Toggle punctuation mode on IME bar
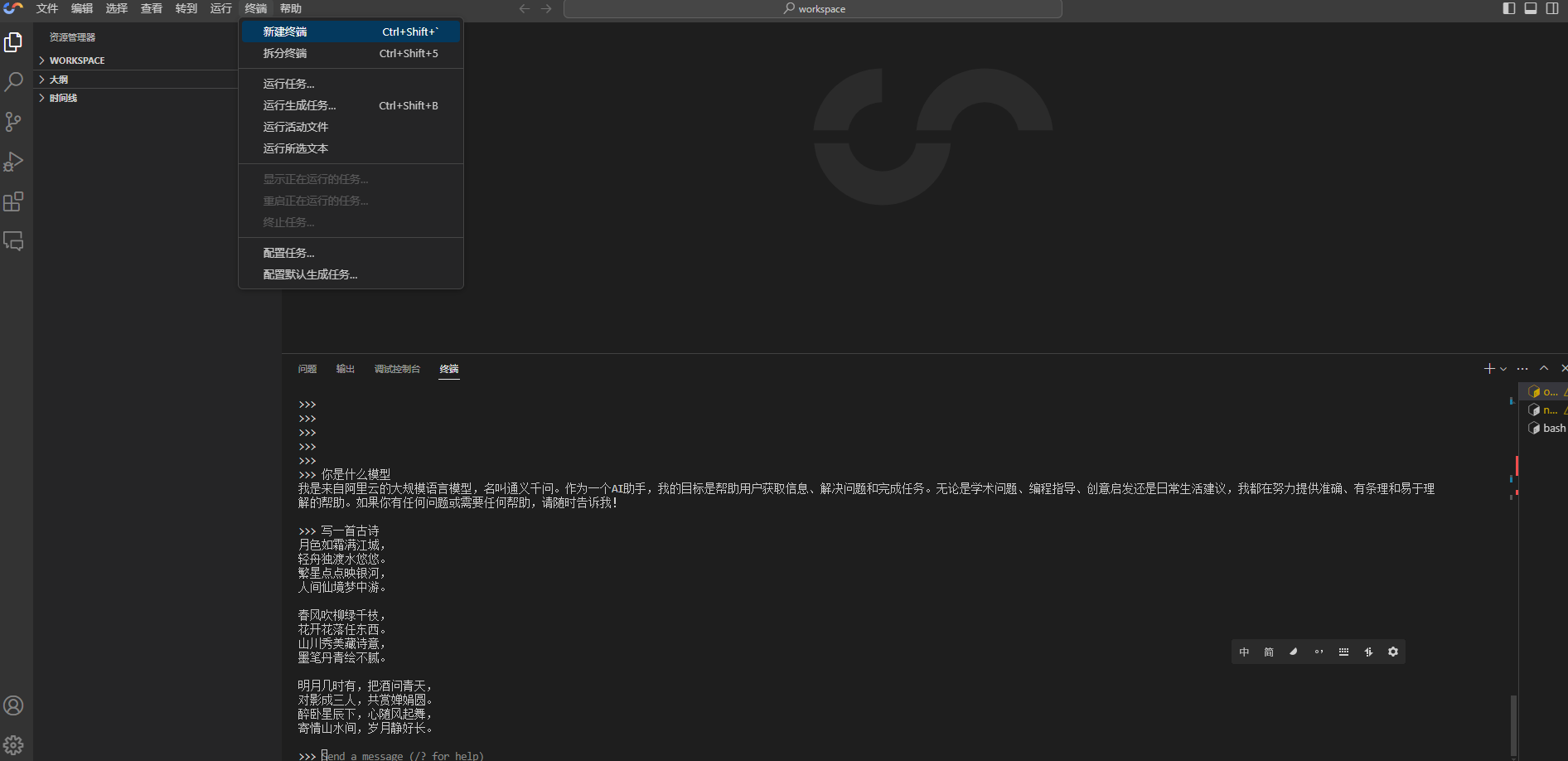The height and width of the screenshot is (761, 1568). click(x=1319, y=652)
